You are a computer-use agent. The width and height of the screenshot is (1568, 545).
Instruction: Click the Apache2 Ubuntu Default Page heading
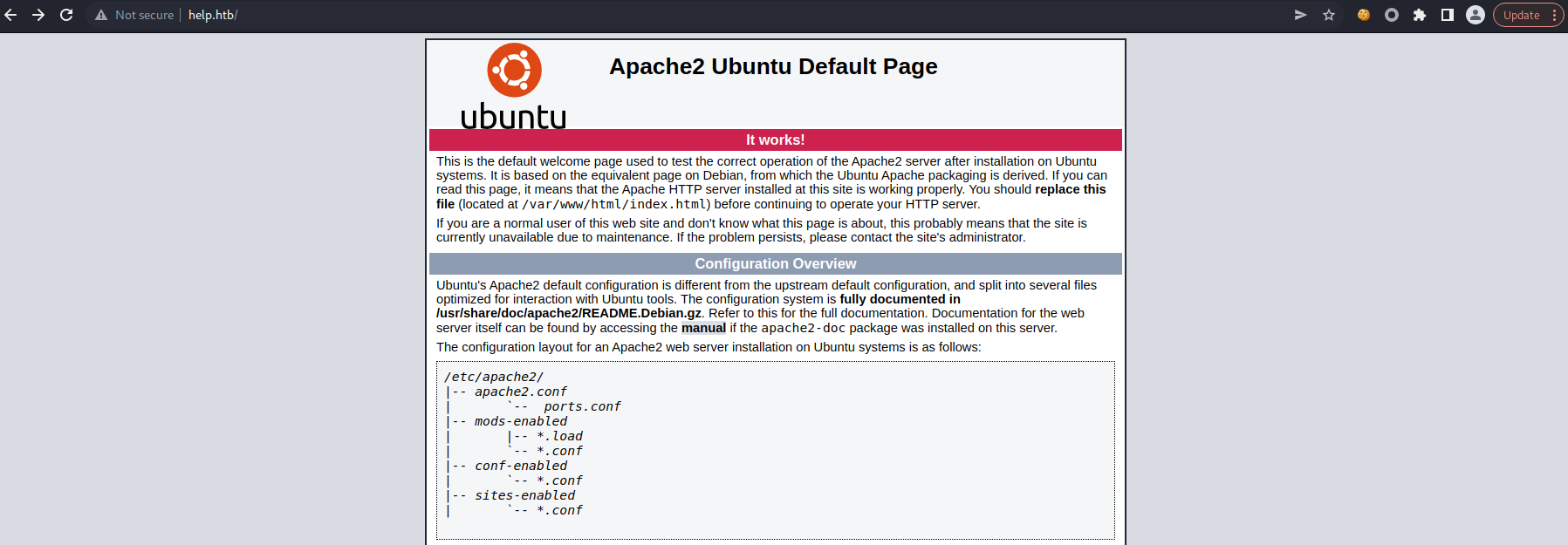773,66
